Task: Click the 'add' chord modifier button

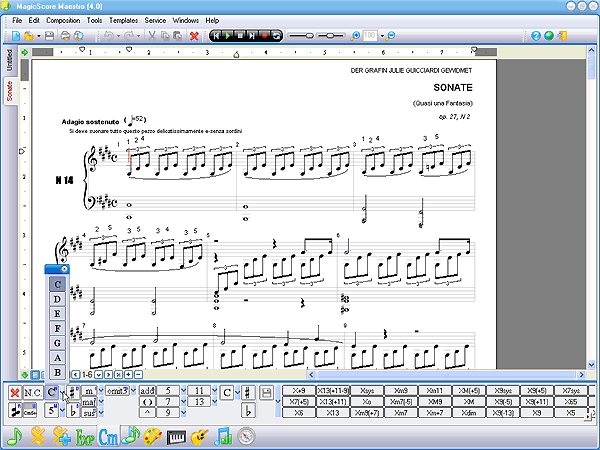Action: tap(147, 391)
